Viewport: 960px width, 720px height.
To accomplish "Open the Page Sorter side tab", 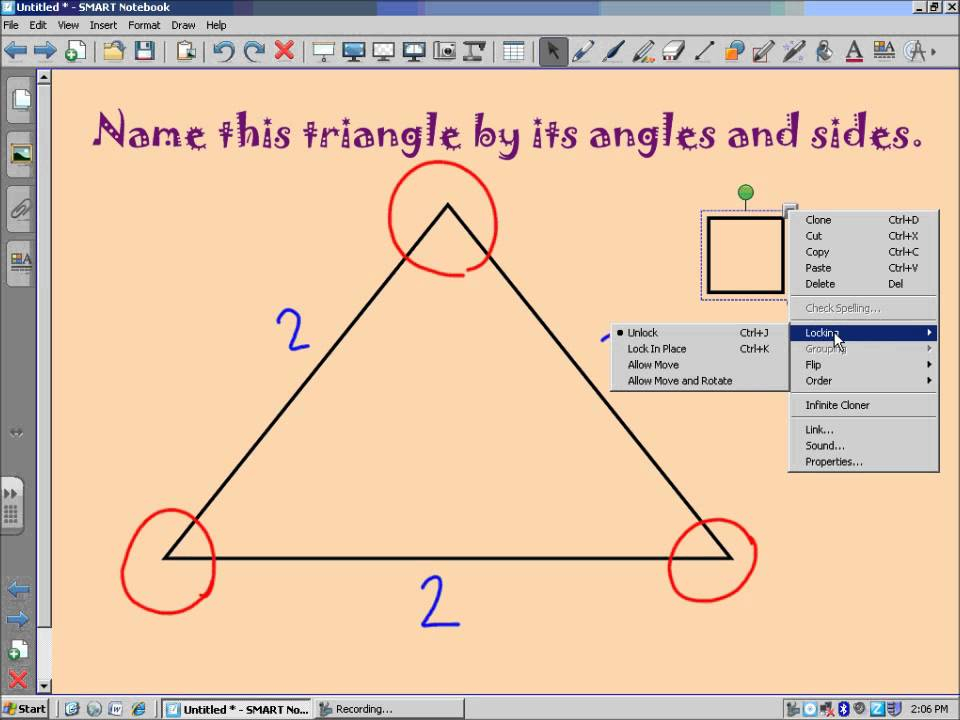I will point(21,100).
